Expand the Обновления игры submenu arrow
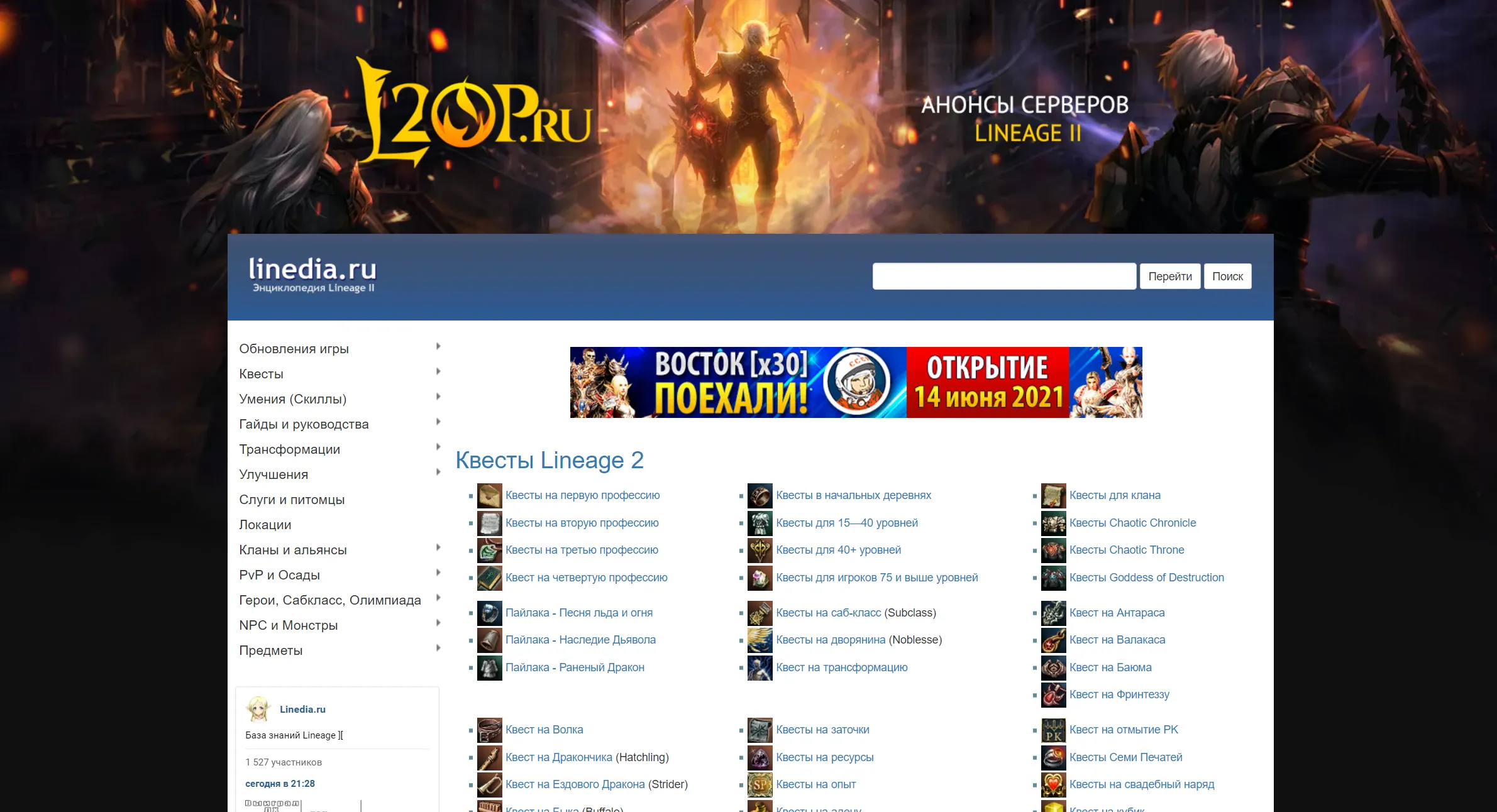This screenshot has width=1497, height=812. point(438,346)
